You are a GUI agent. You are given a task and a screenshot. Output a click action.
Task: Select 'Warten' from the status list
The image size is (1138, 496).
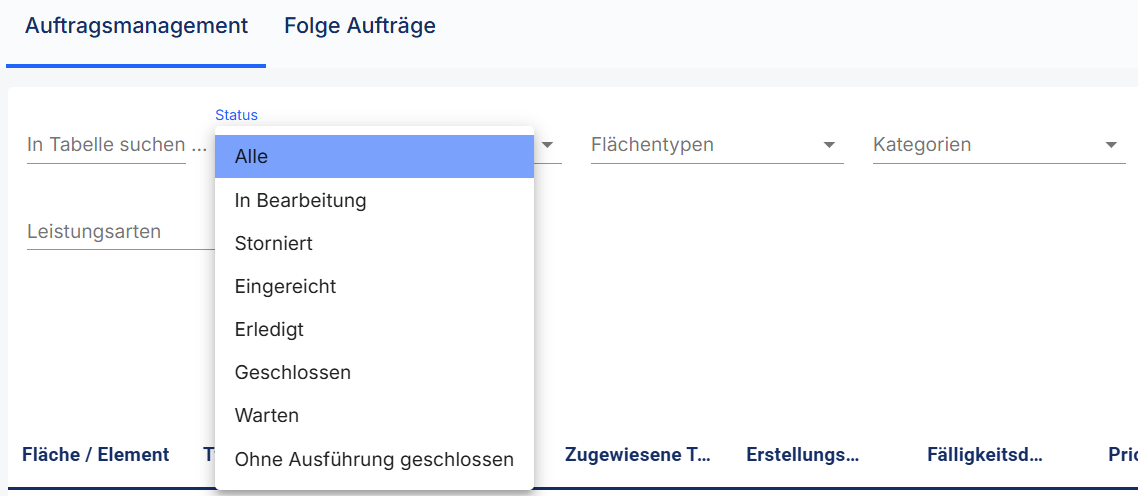[374, 415]
